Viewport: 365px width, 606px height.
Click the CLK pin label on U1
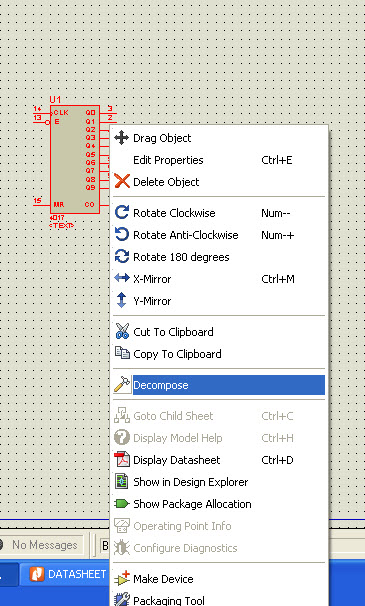[61, 112]
